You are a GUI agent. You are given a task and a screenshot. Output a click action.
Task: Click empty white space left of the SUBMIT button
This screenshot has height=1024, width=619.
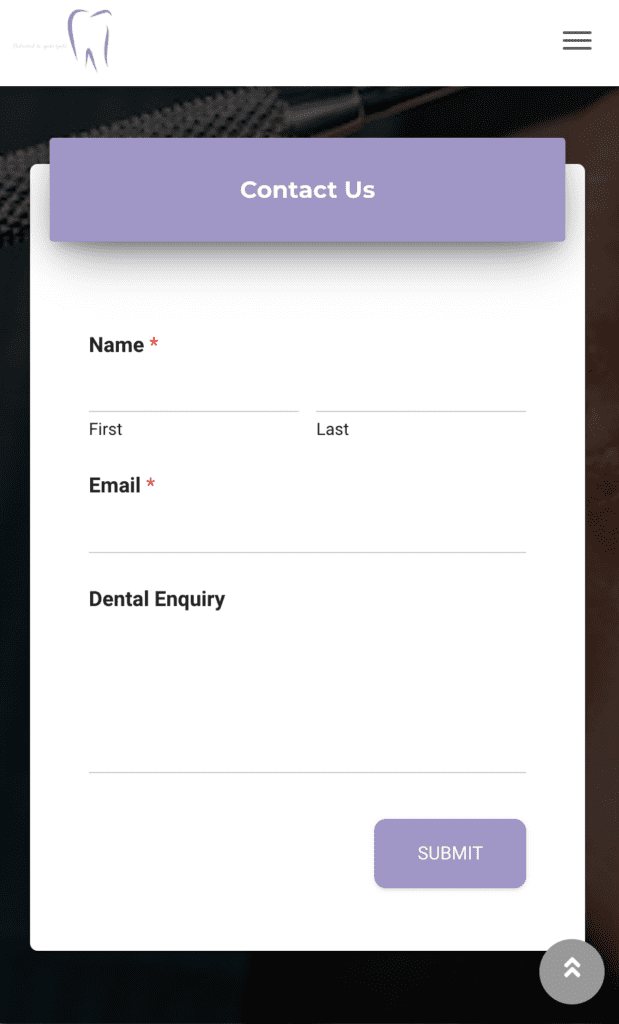(220, 853)
